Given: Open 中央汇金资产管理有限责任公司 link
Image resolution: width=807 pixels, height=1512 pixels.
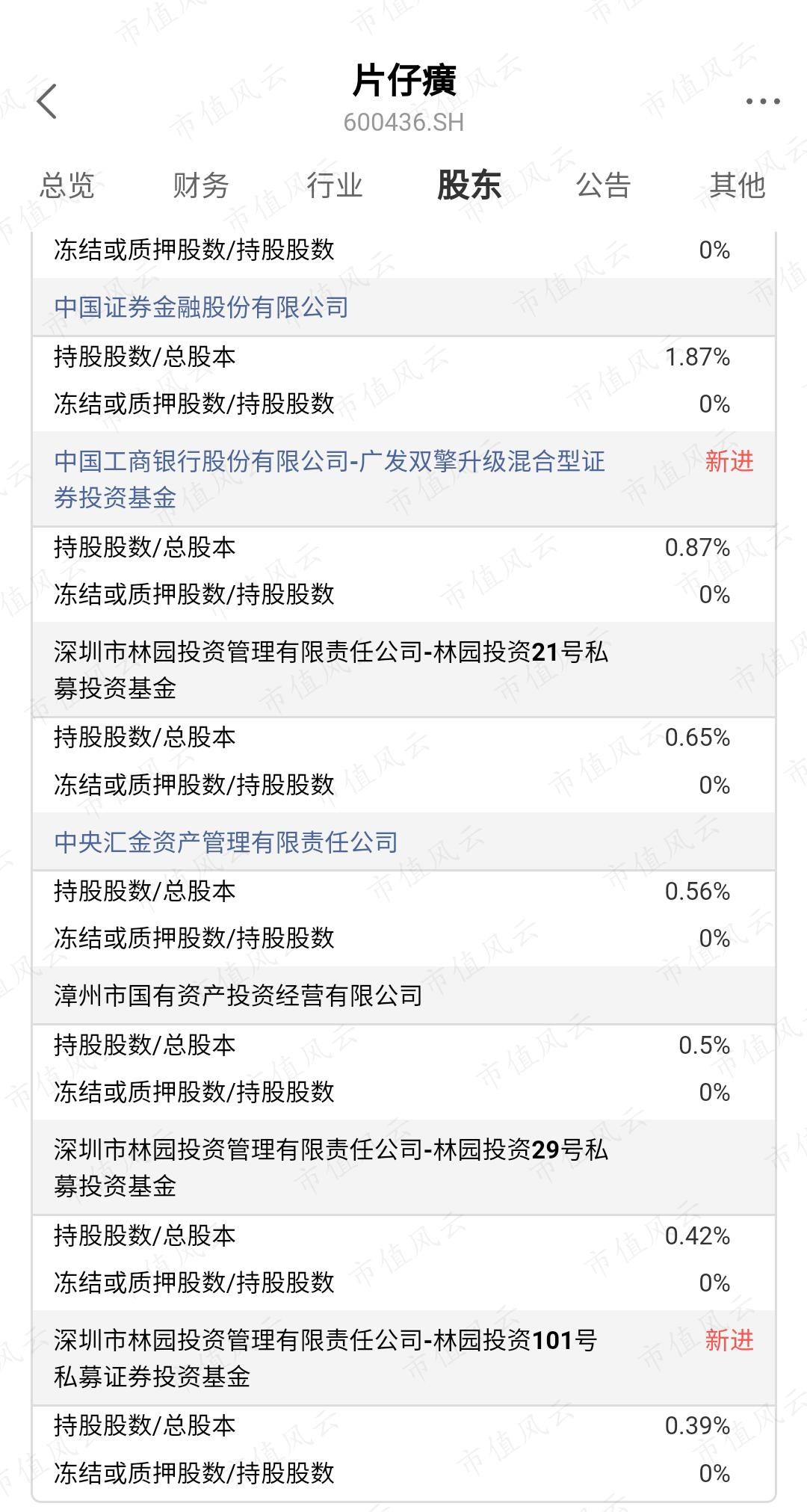Looking at the screenshot, I should (x=226, y=842).
